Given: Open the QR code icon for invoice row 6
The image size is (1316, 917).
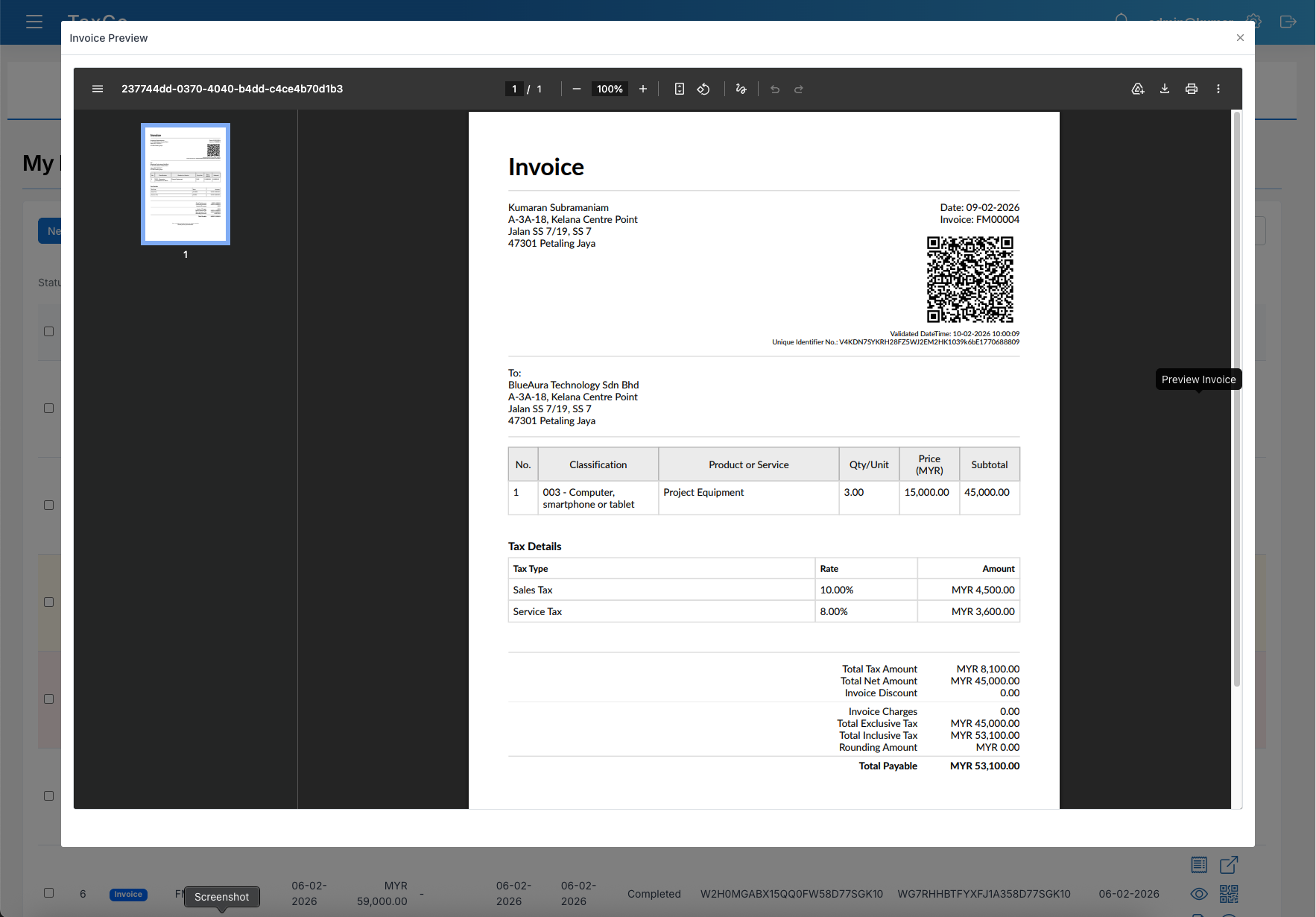Looking at the screenshot, I should click(1230, 894).
